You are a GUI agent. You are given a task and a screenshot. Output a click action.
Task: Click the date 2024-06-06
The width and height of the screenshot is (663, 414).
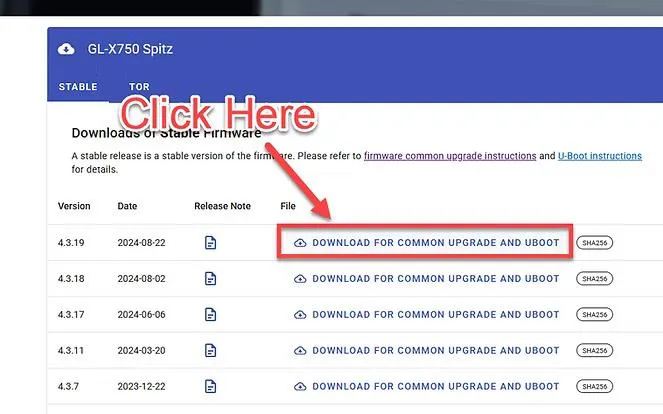141,315
